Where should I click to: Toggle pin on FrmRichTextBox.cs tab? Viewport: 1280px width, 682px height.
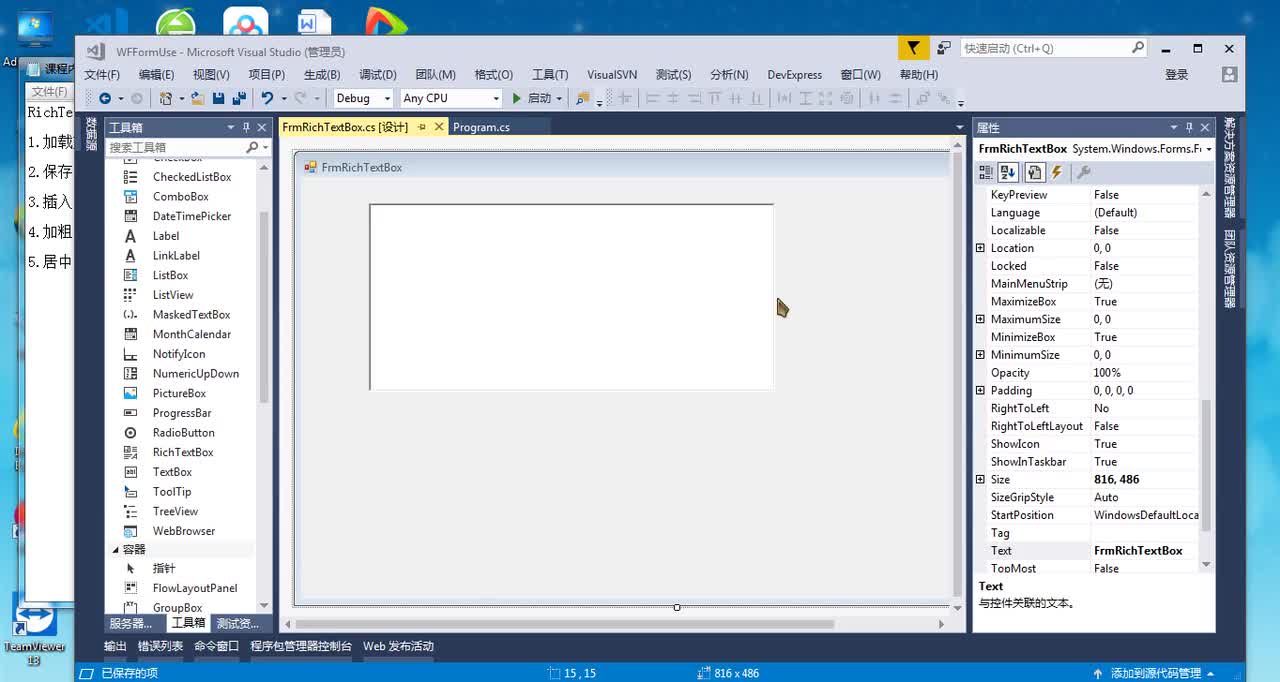(x=421, y=127)
